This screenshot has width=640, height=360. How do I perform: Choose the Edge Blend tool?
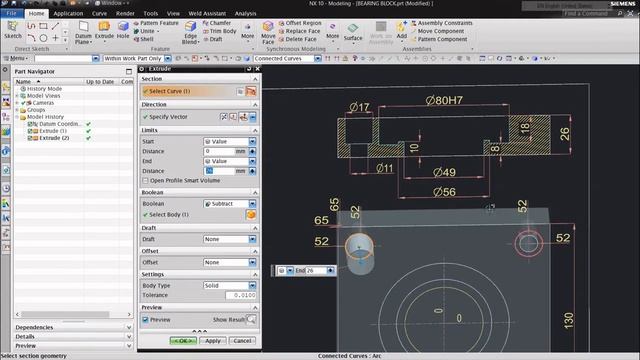[190, 33]
